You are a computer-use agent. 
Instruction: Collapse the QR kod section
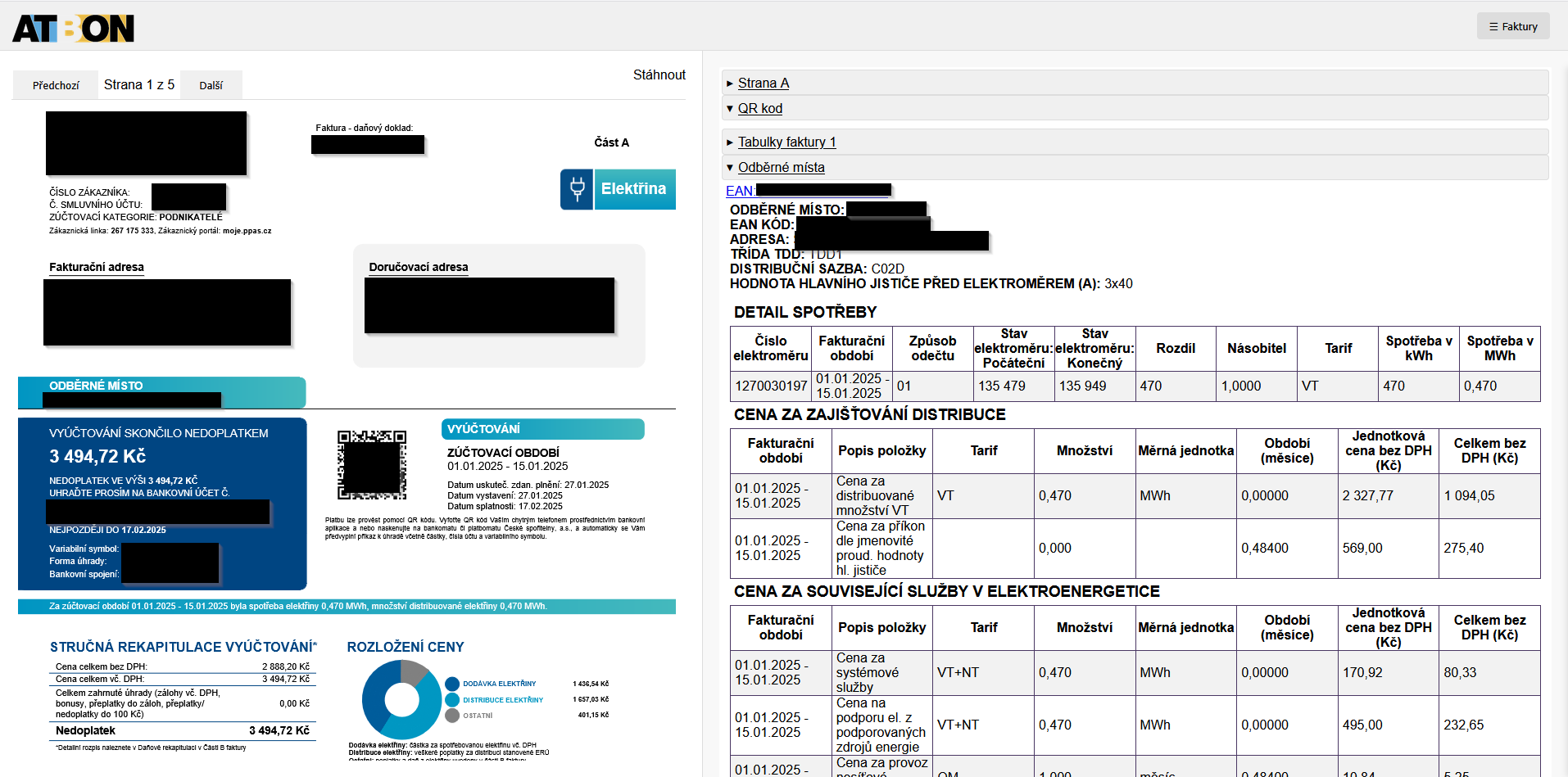click(759, 108)
